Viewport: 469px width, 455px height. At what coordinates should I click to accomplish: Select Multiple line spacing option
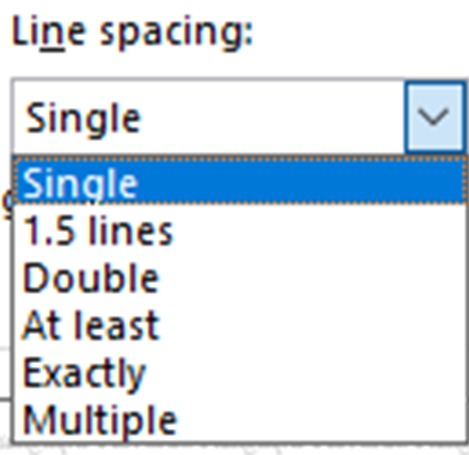click(x=239, y=419)
